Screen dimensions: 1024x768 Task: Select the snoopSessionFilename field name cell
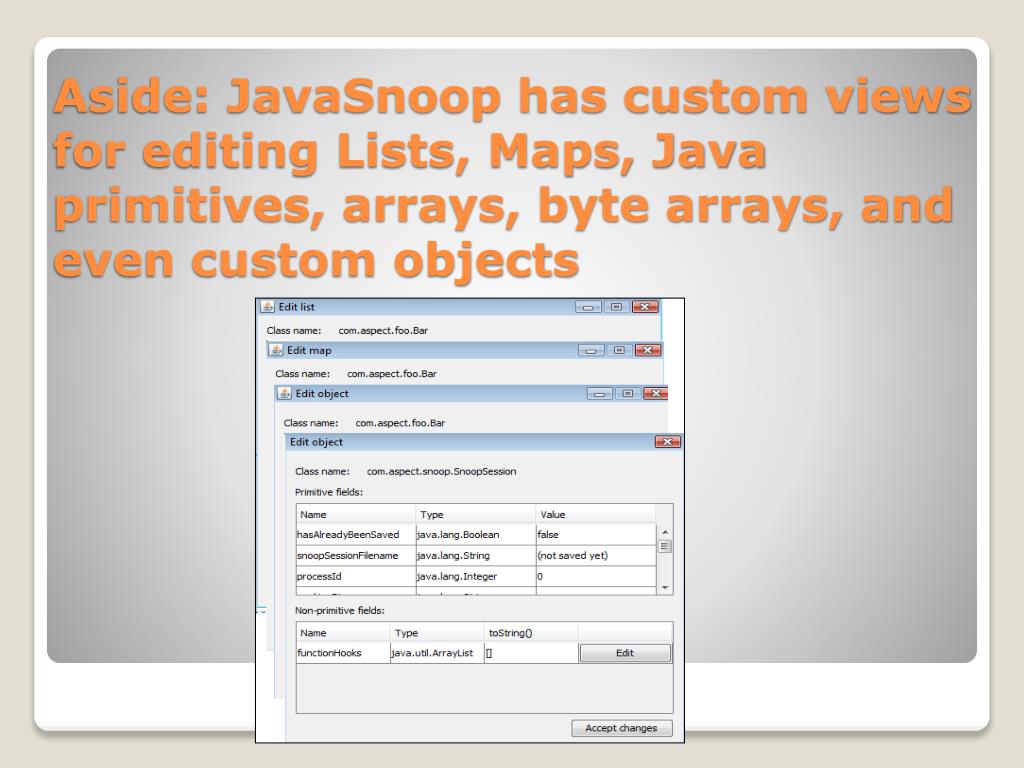[x=356, y=556]
